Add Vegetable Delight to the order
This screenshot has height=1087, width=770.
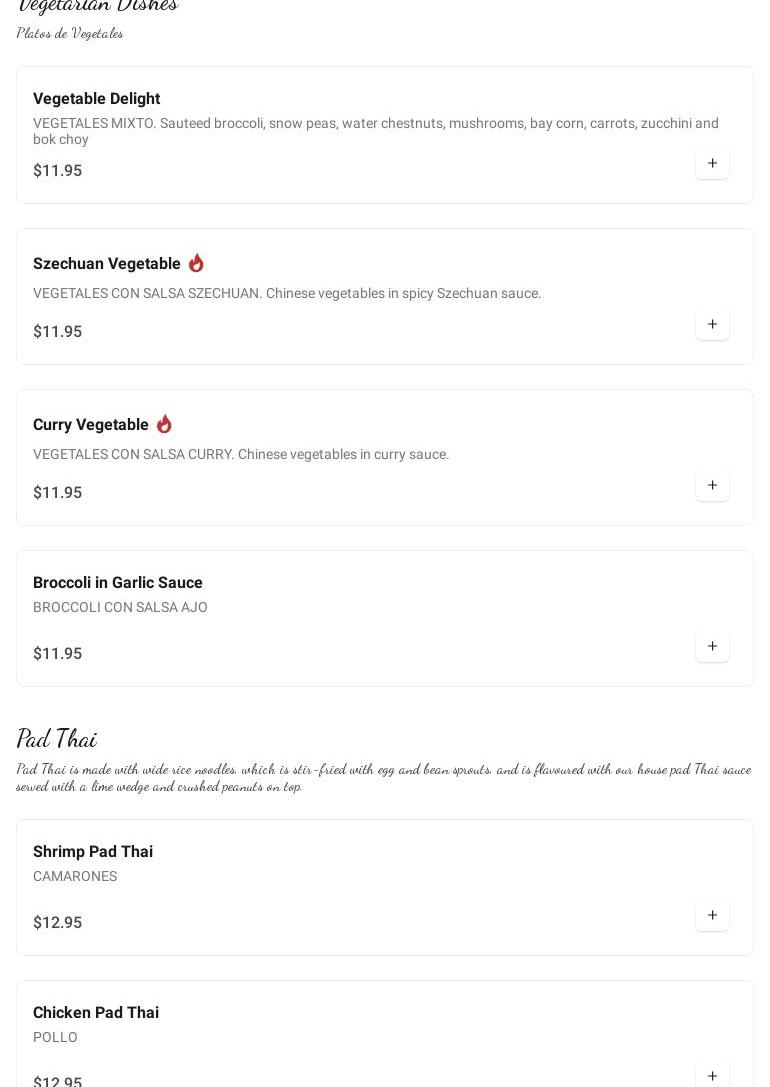712,163
